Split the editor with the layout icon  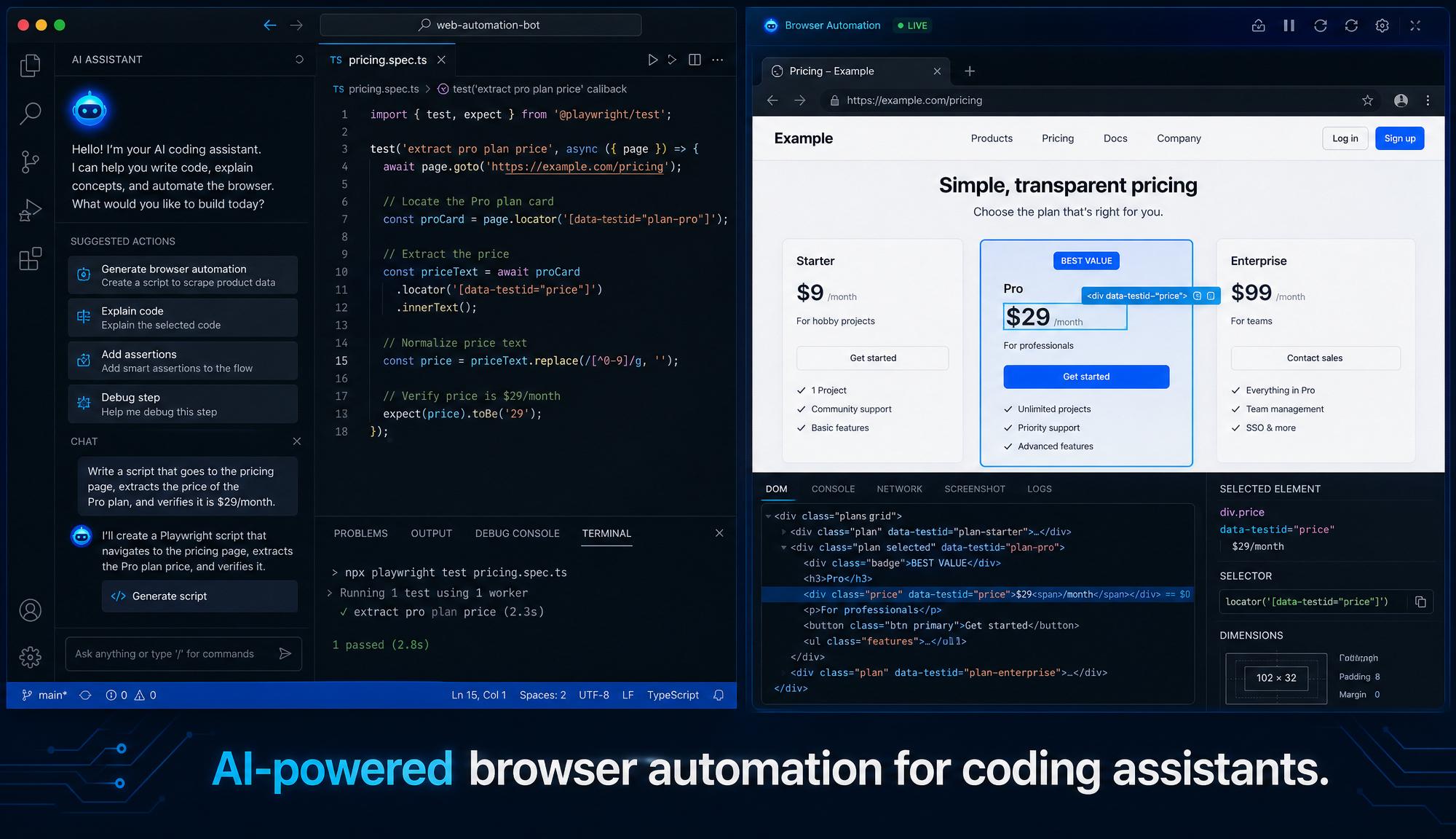click(x=695, y=60)
